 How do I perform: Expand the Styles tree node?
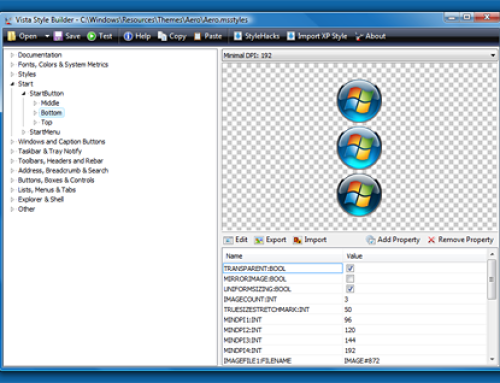coord(12,74)
